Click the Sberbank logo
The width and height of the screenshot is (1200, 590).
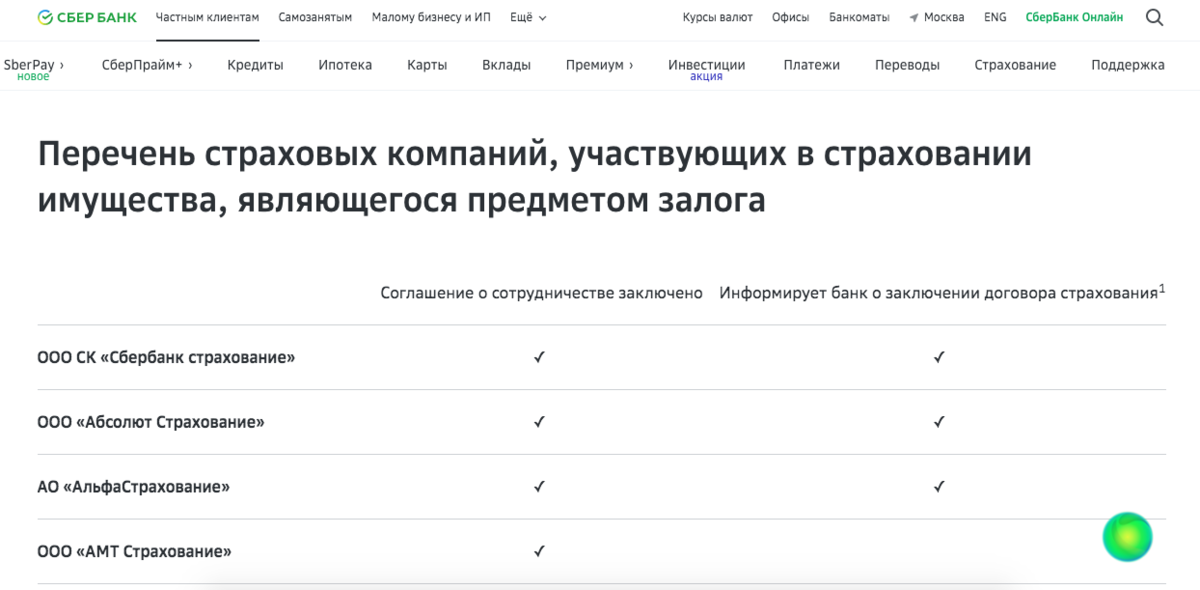tap(87, 17)
